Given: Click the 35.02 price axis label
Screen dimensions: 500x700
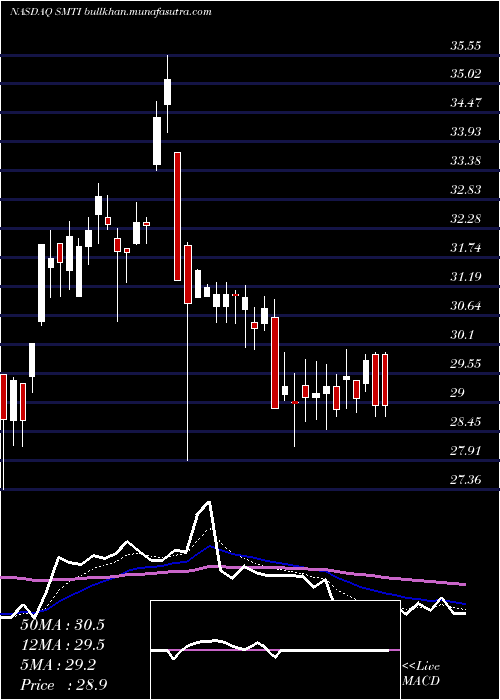Looking at the screenshot, I should (466, 74).
